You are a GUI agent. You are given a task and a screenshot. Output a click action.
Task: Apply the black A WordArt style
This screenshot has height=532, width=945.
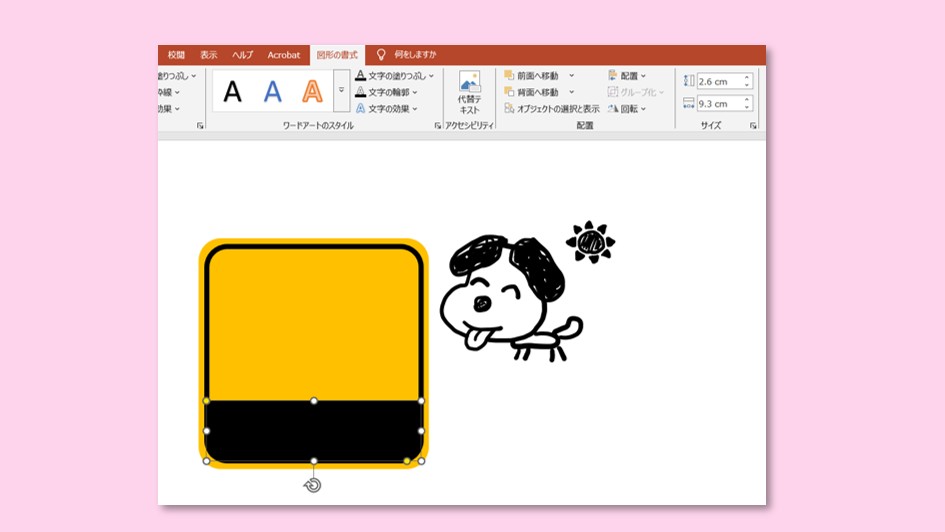pos(233,92)
